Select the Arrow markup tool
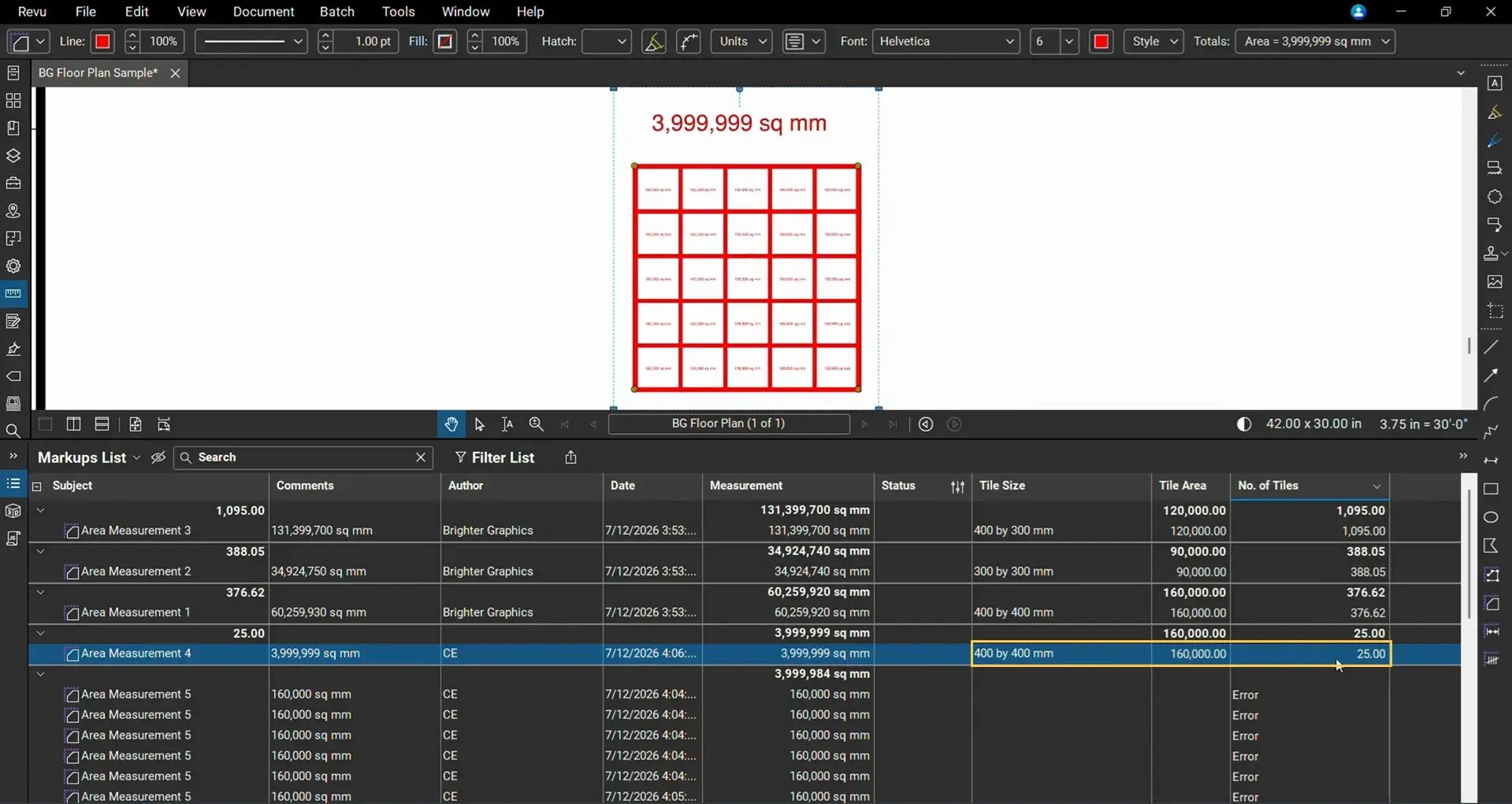This screenshot has width=1512, height=804. (1492, 376)
